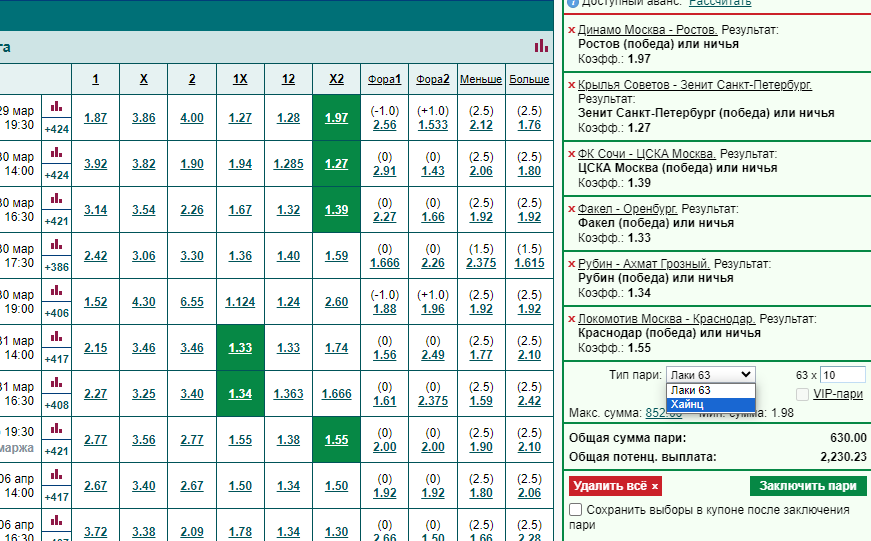Select home win odds 3.92
Image resolution: width=871 pixels, height=541 pixels.
[x=96, y=164]
